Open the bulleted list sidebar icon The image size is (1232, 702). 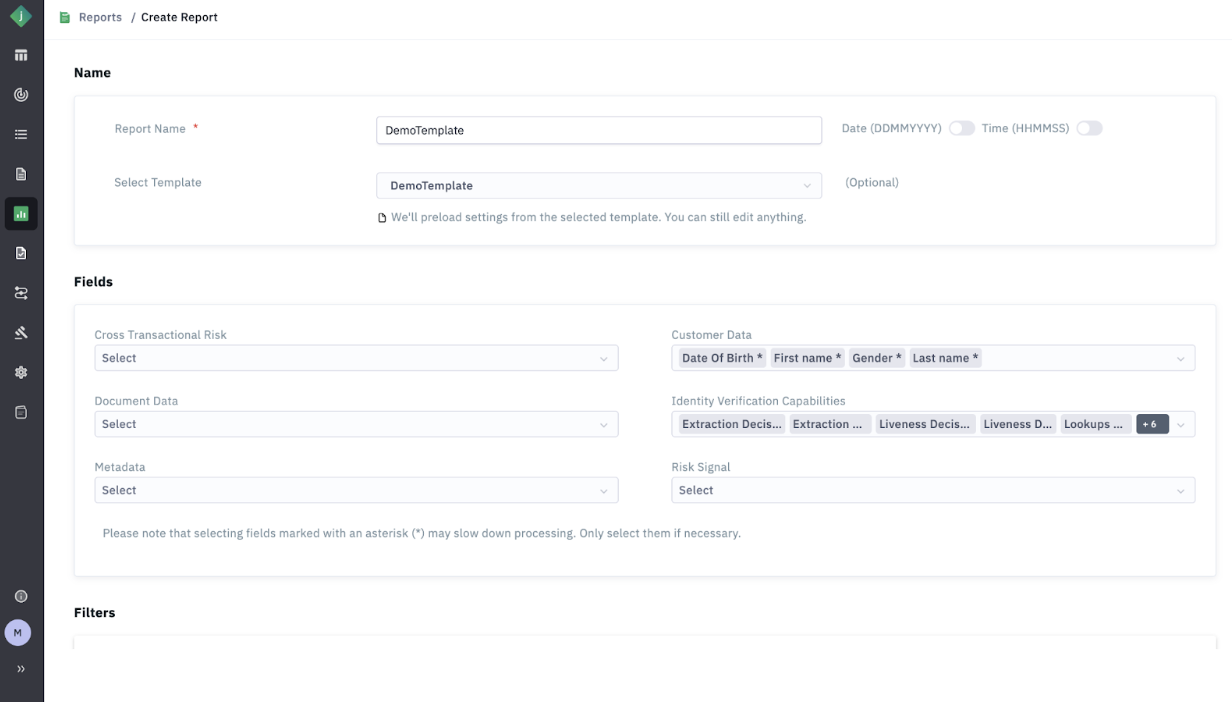(x=21, y=135)
